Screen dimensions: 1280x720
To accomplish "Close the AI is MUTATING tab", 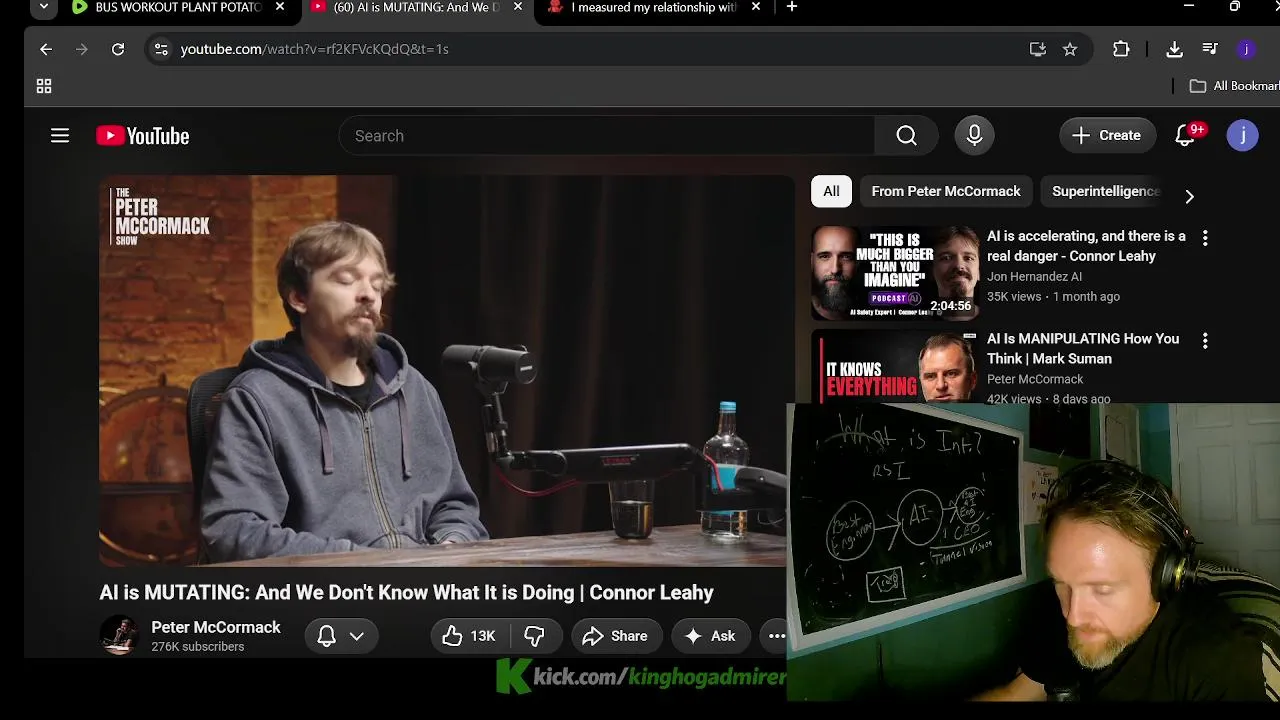I will tap(518, 7).
